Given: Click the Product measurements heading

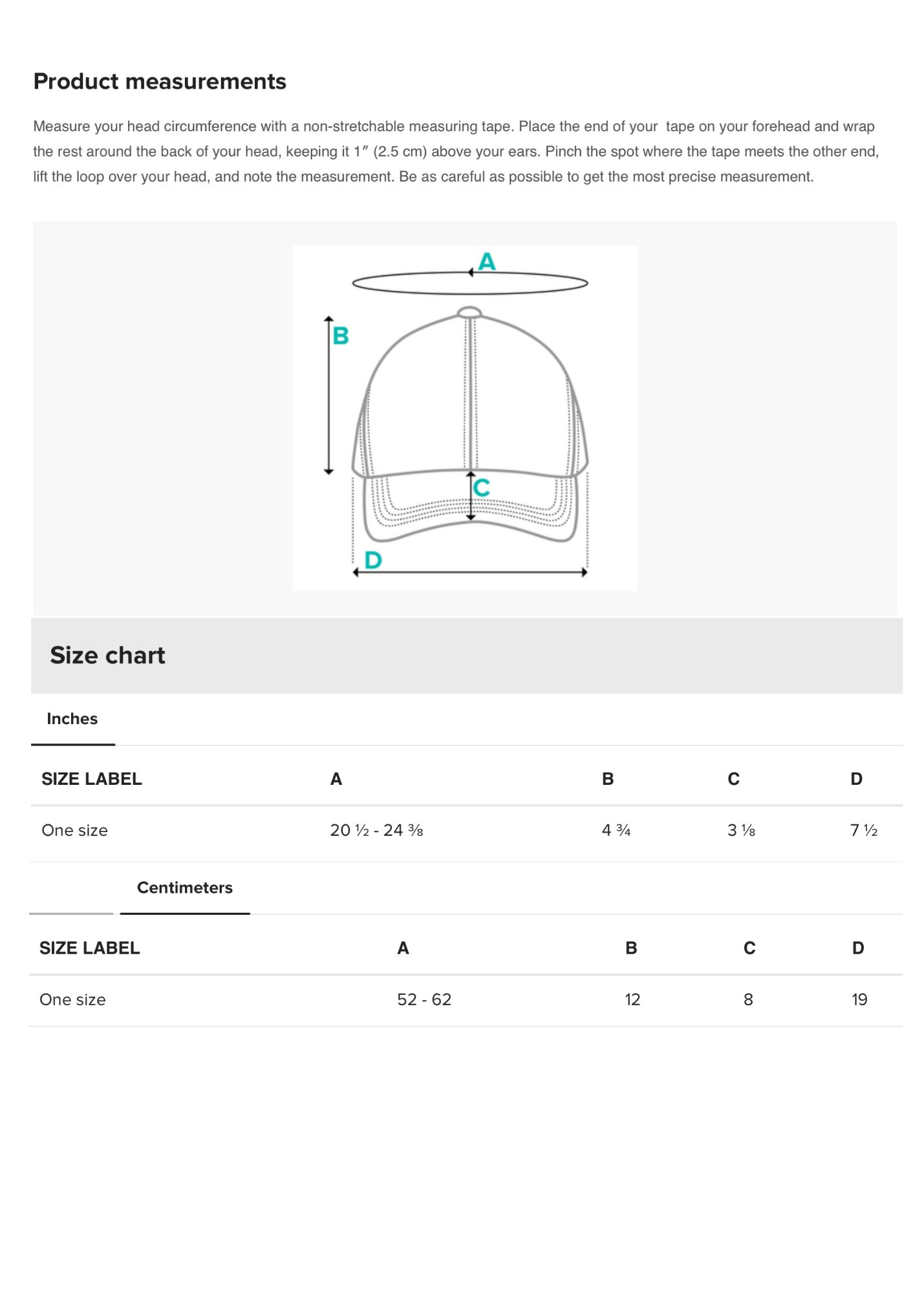Looking at the screenshot, I should point(160,81).
